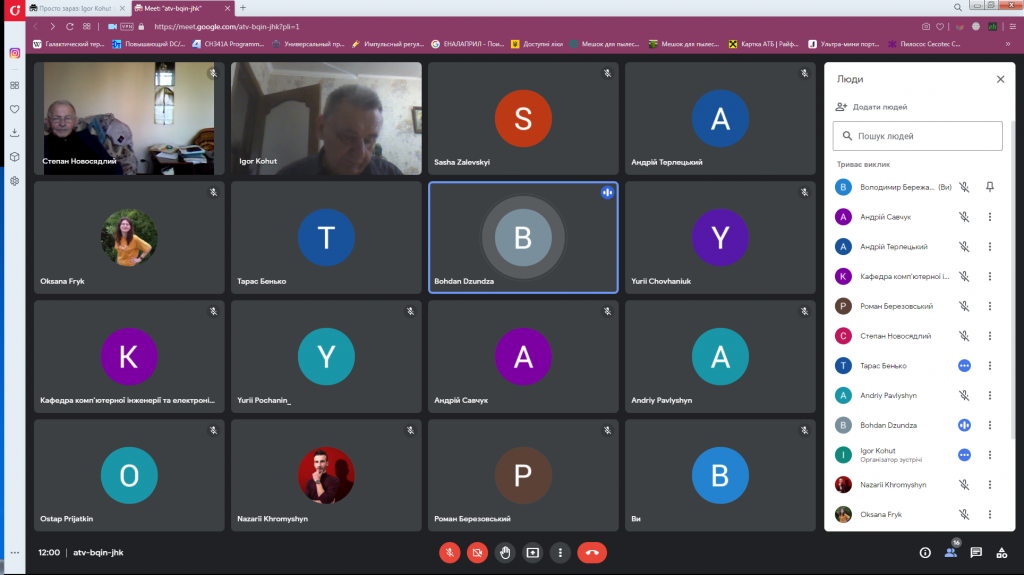The image size is (1024, 575).
Task: Open more options in the call controls
Action: click(561, 552)
